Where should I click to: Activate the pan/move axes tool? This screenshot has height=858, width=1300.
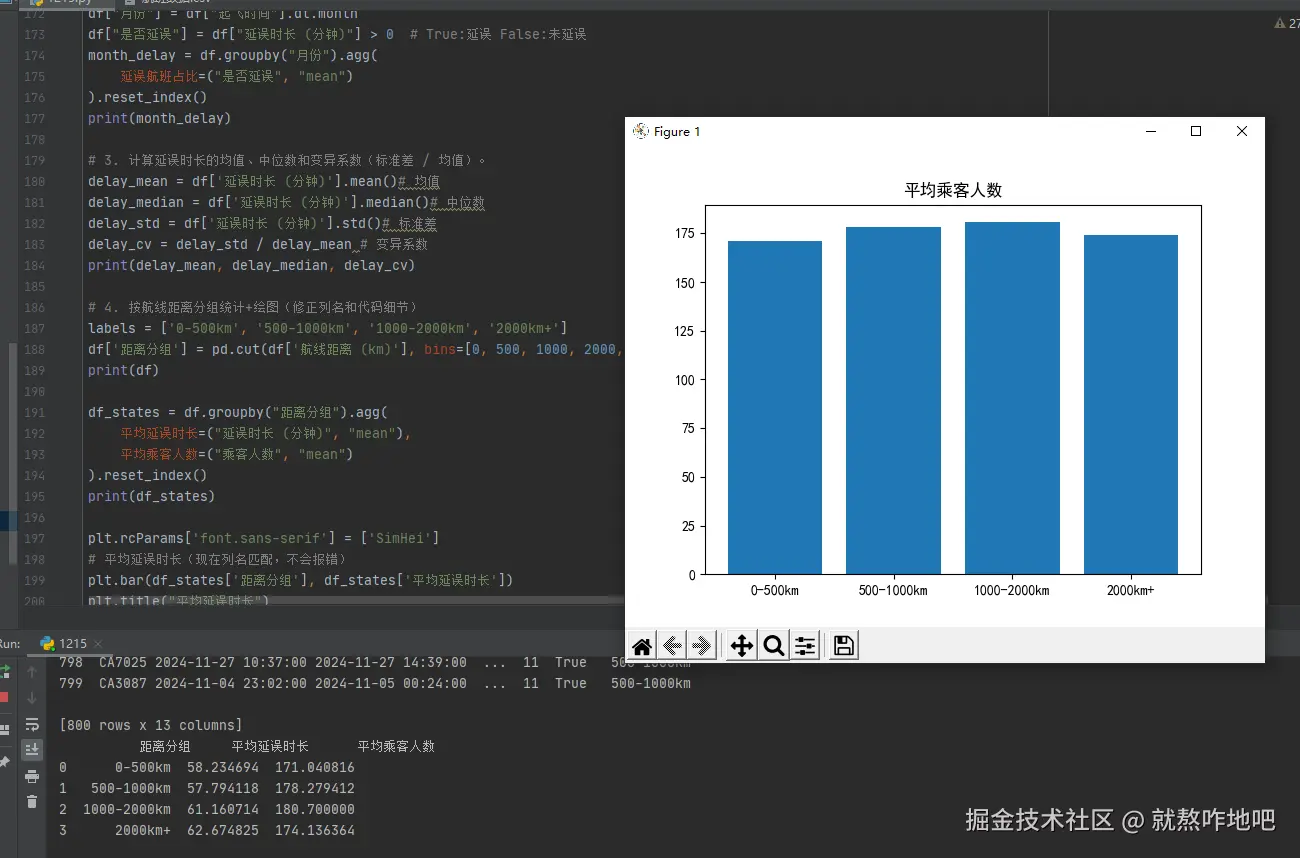pyautogui.click(x=741, y=646)
